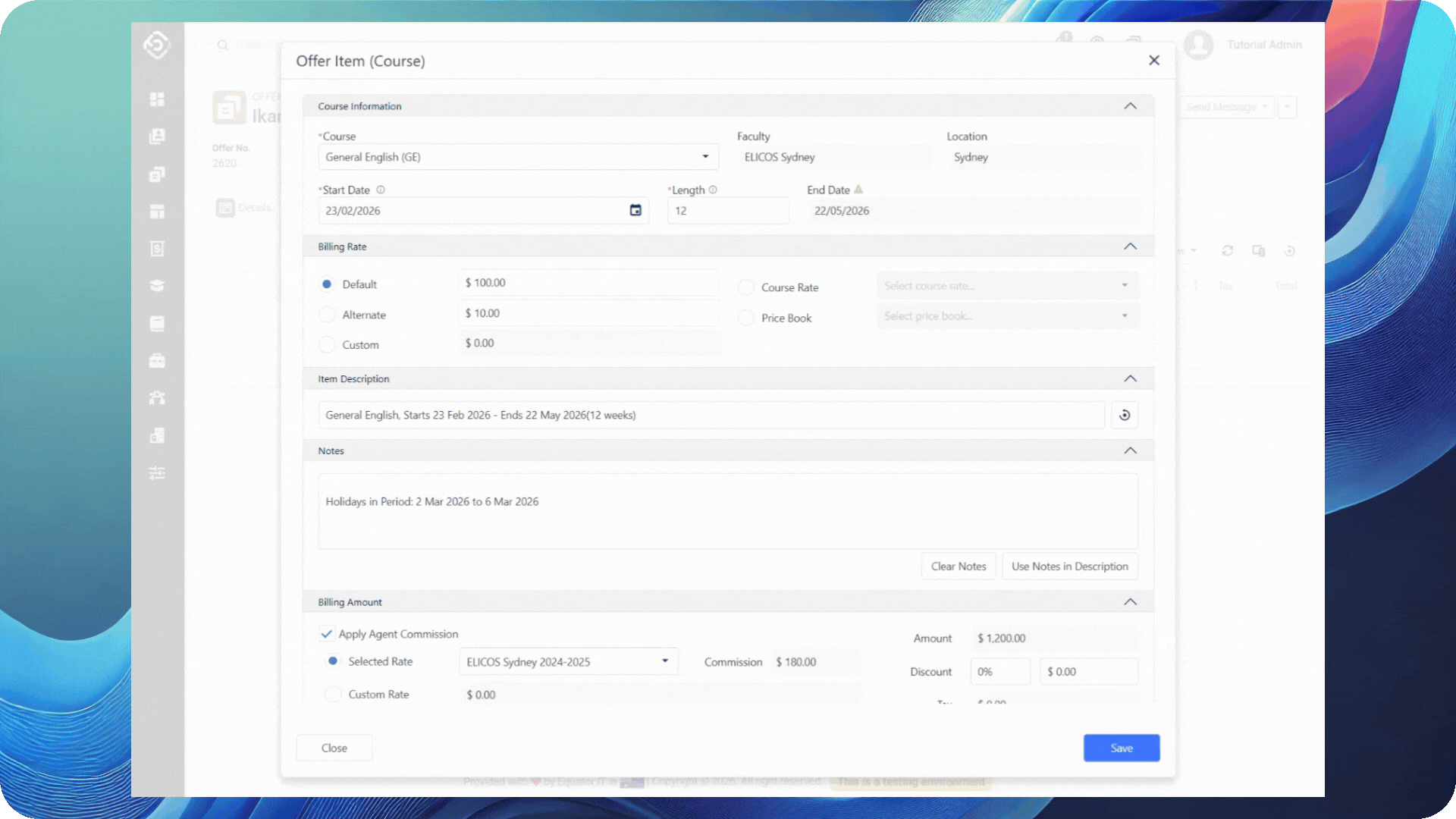The width and height of the screenshot is (1456, 819).
Task: Click the Length input field
Action: point(727,211)
